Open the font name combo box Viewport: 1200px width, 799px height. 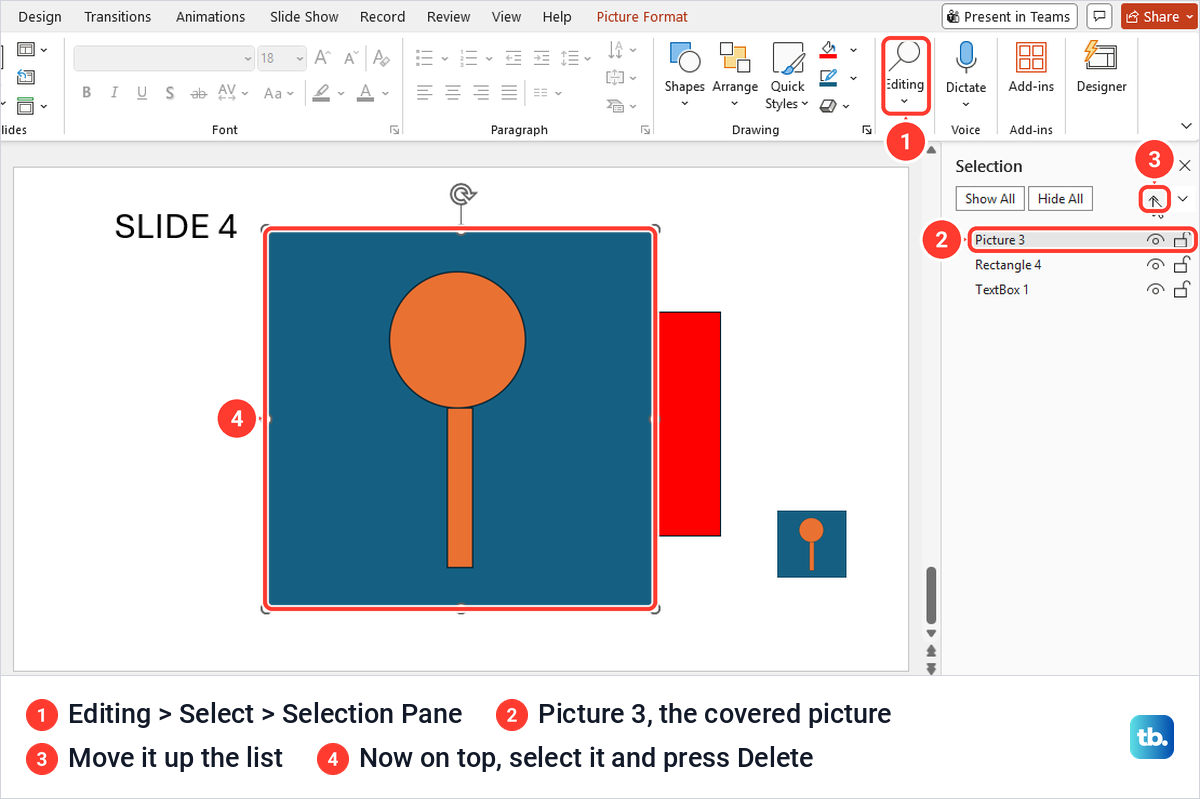coord(164,58)
